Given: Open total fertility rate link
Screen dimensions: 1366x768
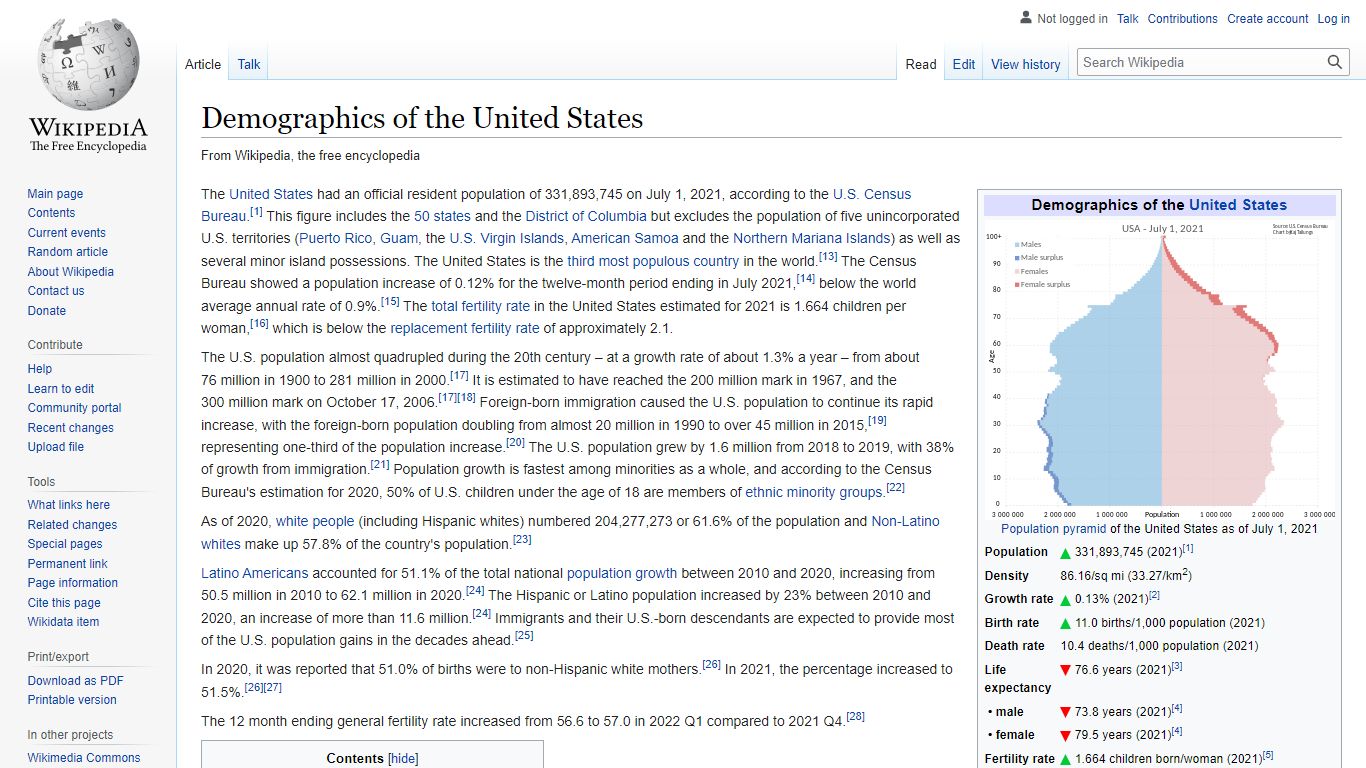Looking at the screenshot, I should 480,306.
